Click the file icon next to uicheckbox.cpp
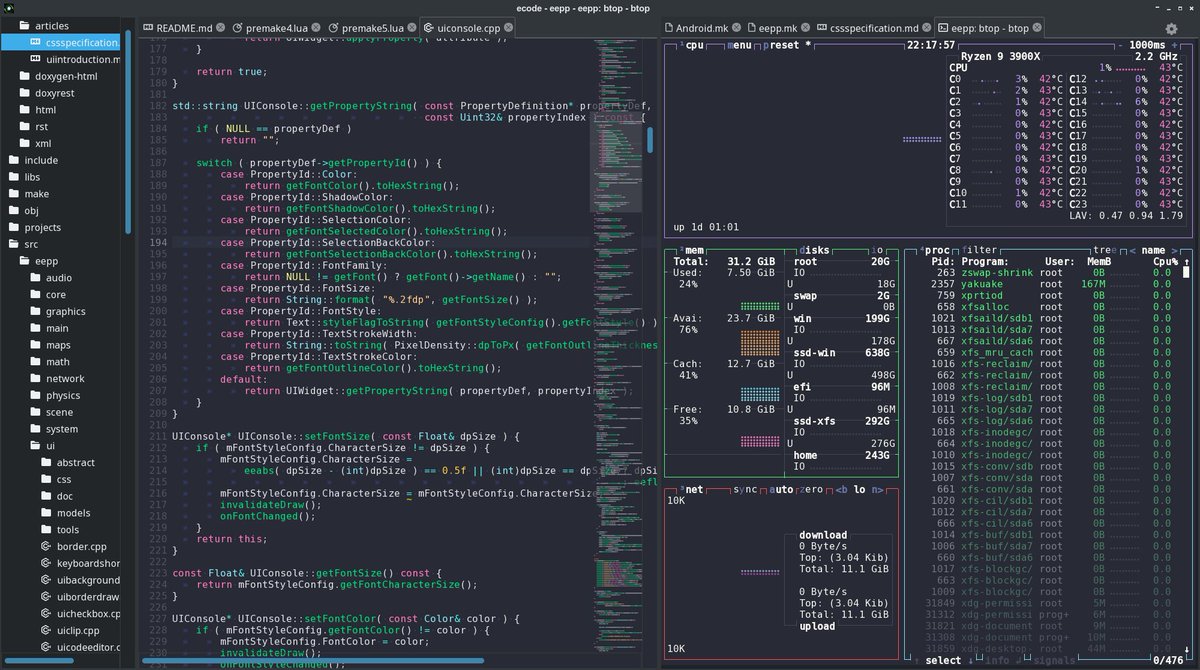The width and height of the screenshot is (1200, 670). pos(47,614)
